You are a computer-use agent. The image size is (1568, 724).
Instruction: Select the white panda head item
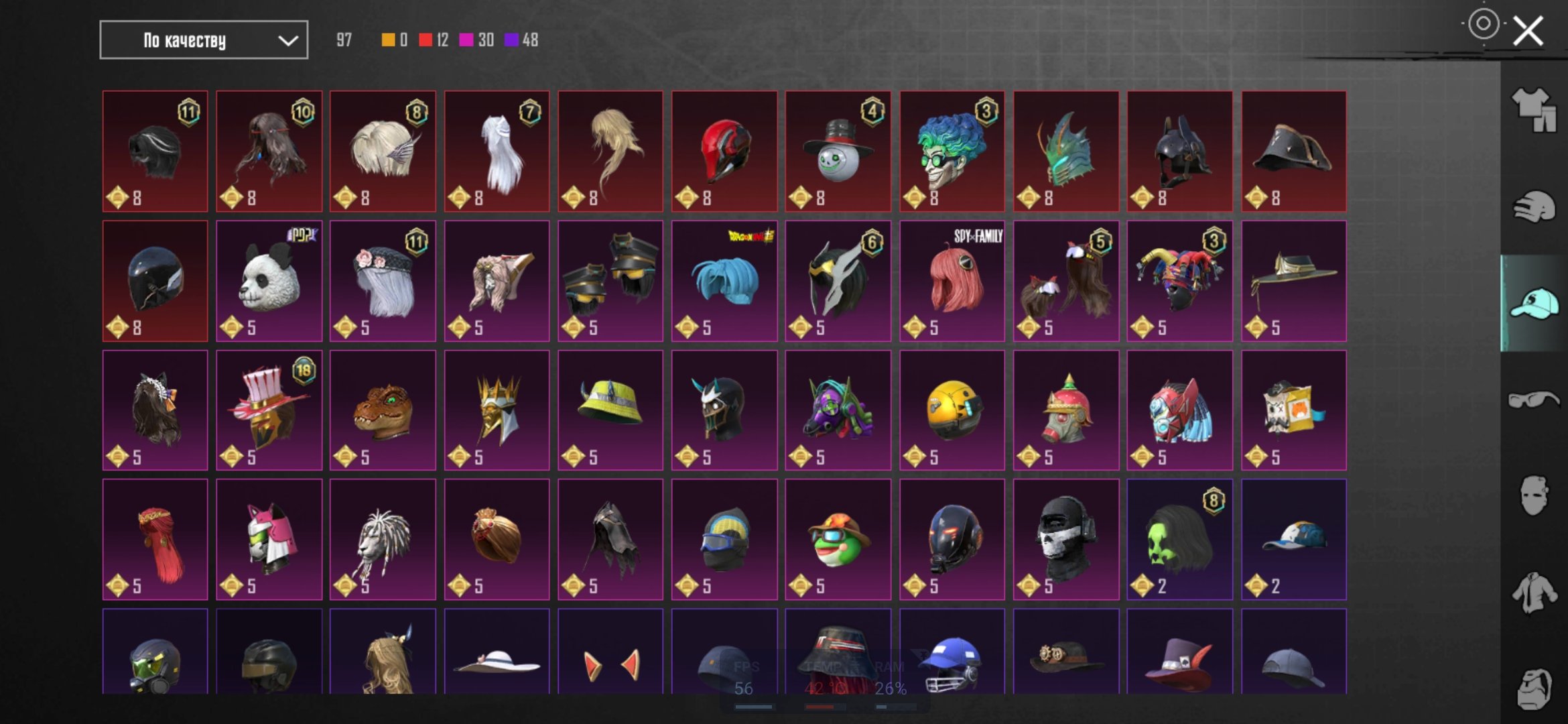click(x=269, y=281)
